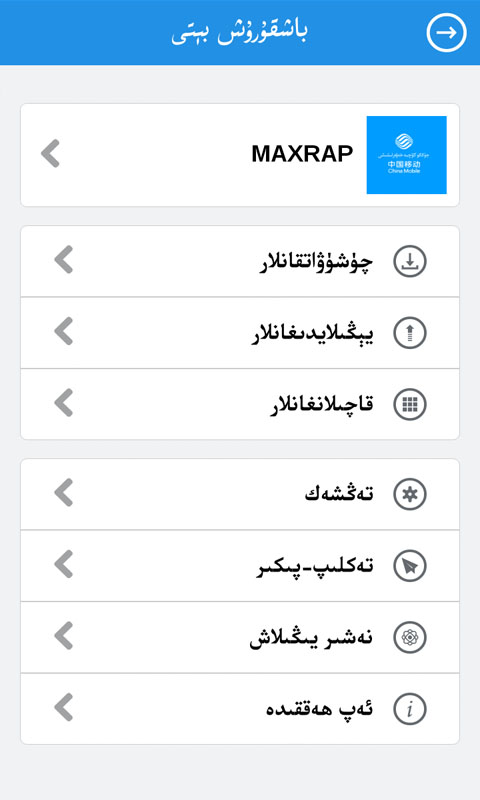Expand chevron on the grid apps row

click(x=64, y=403)
